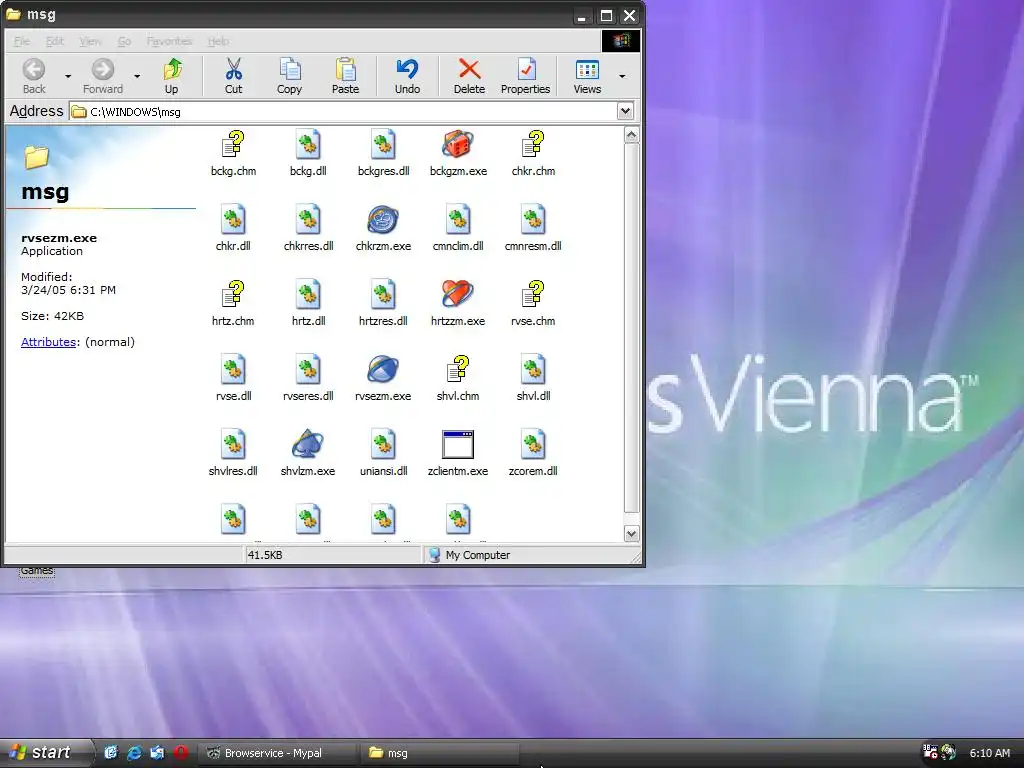Select the rvse.chm help file

click(x=533, y=295)
